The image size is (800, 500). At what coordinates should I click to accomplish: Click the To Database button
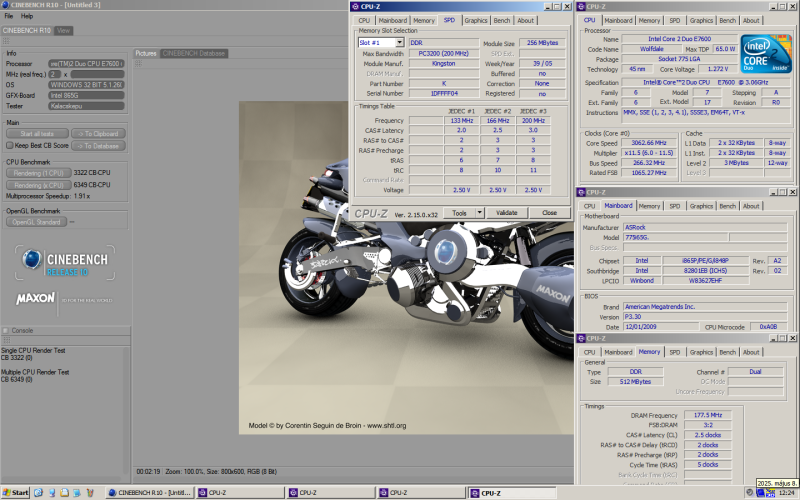(x=98, y=146)
